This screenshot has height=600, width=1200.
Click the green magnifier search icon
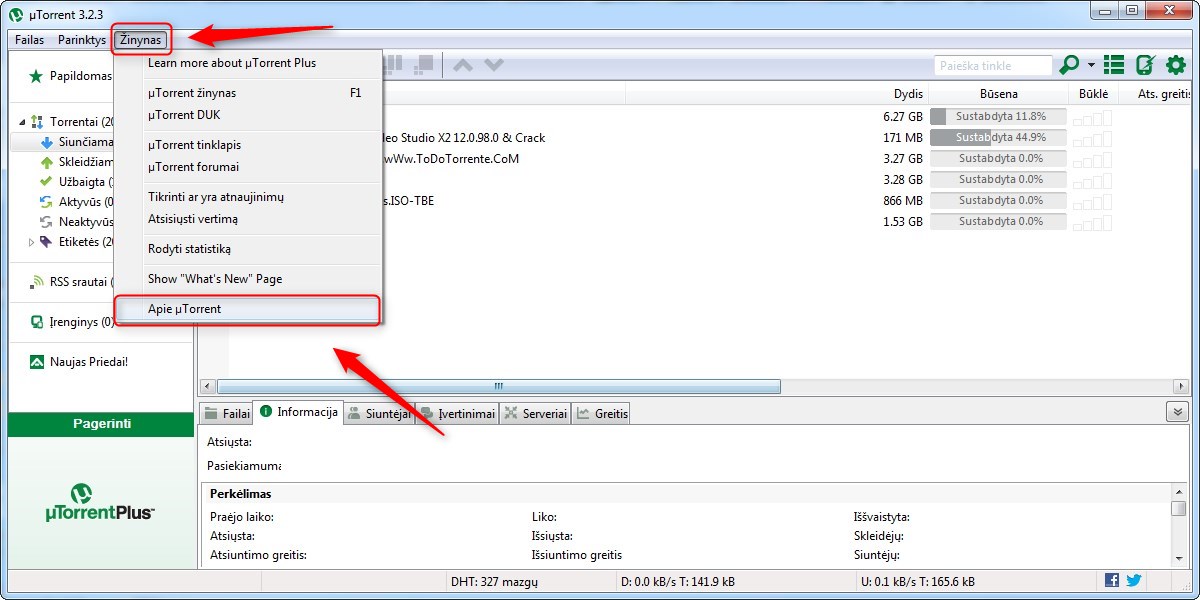1069,65
